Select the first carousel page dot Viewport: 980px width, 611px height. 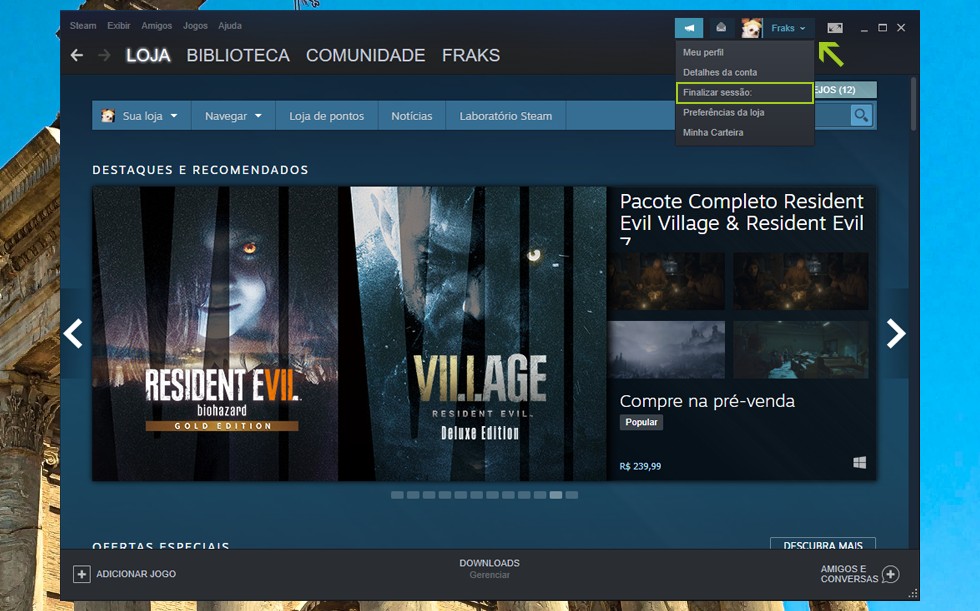[x=397, y=495]
